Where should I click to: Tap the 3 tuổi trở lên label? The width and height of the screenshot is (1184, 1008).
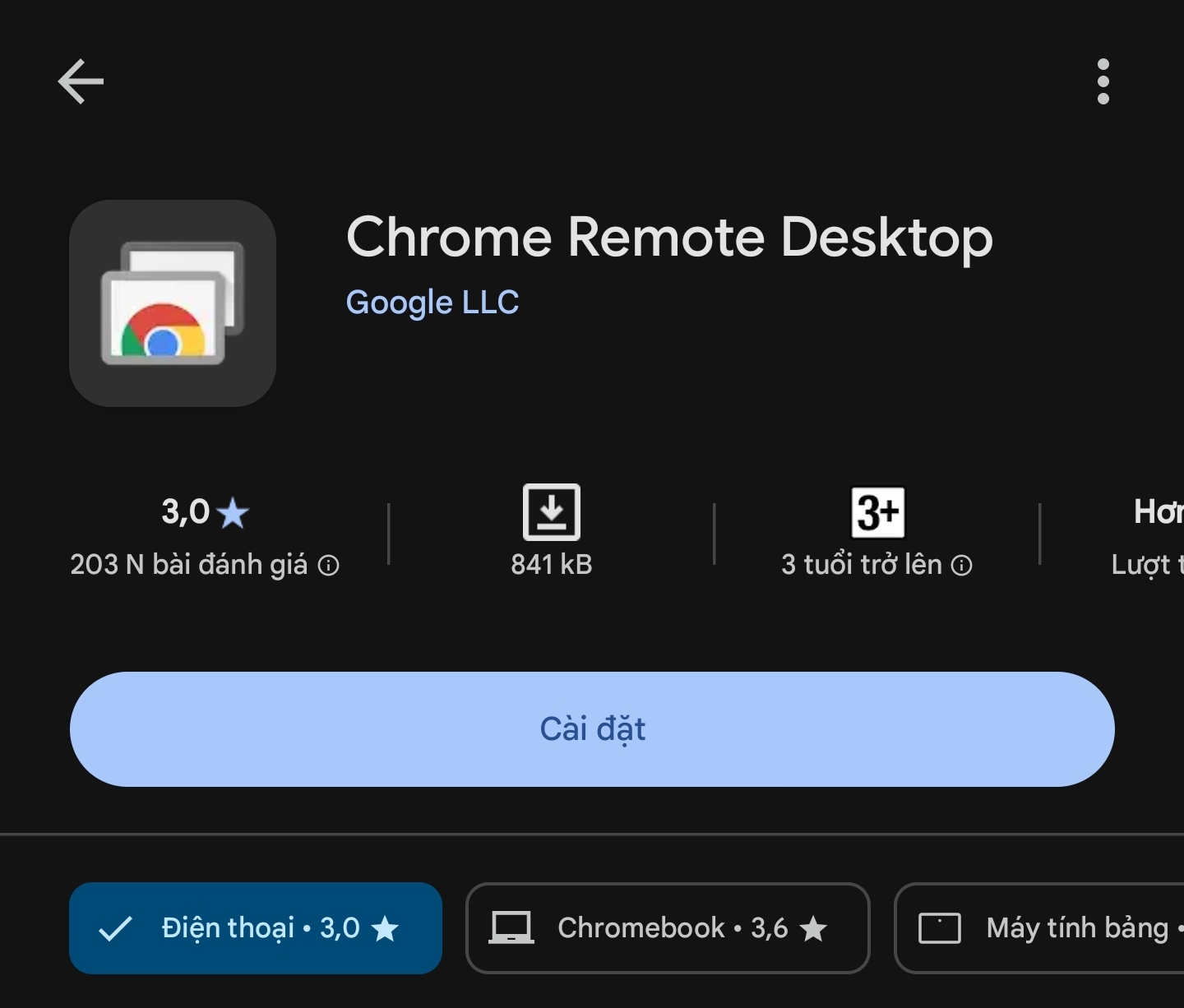(x=862, y=565)
